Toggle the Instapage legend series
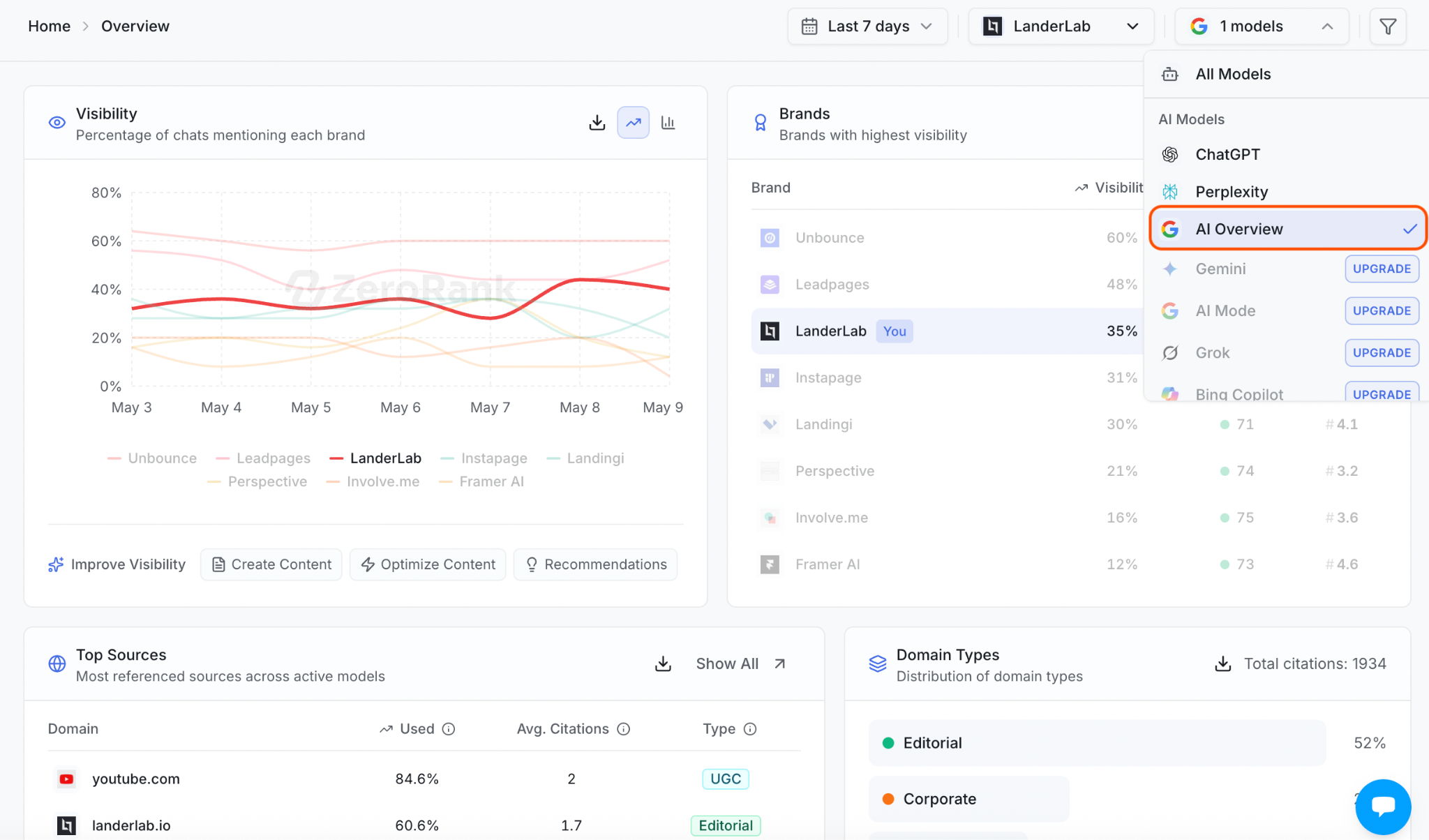The height and width of the screenshot is (840, 1429). (x=484, y=458)
